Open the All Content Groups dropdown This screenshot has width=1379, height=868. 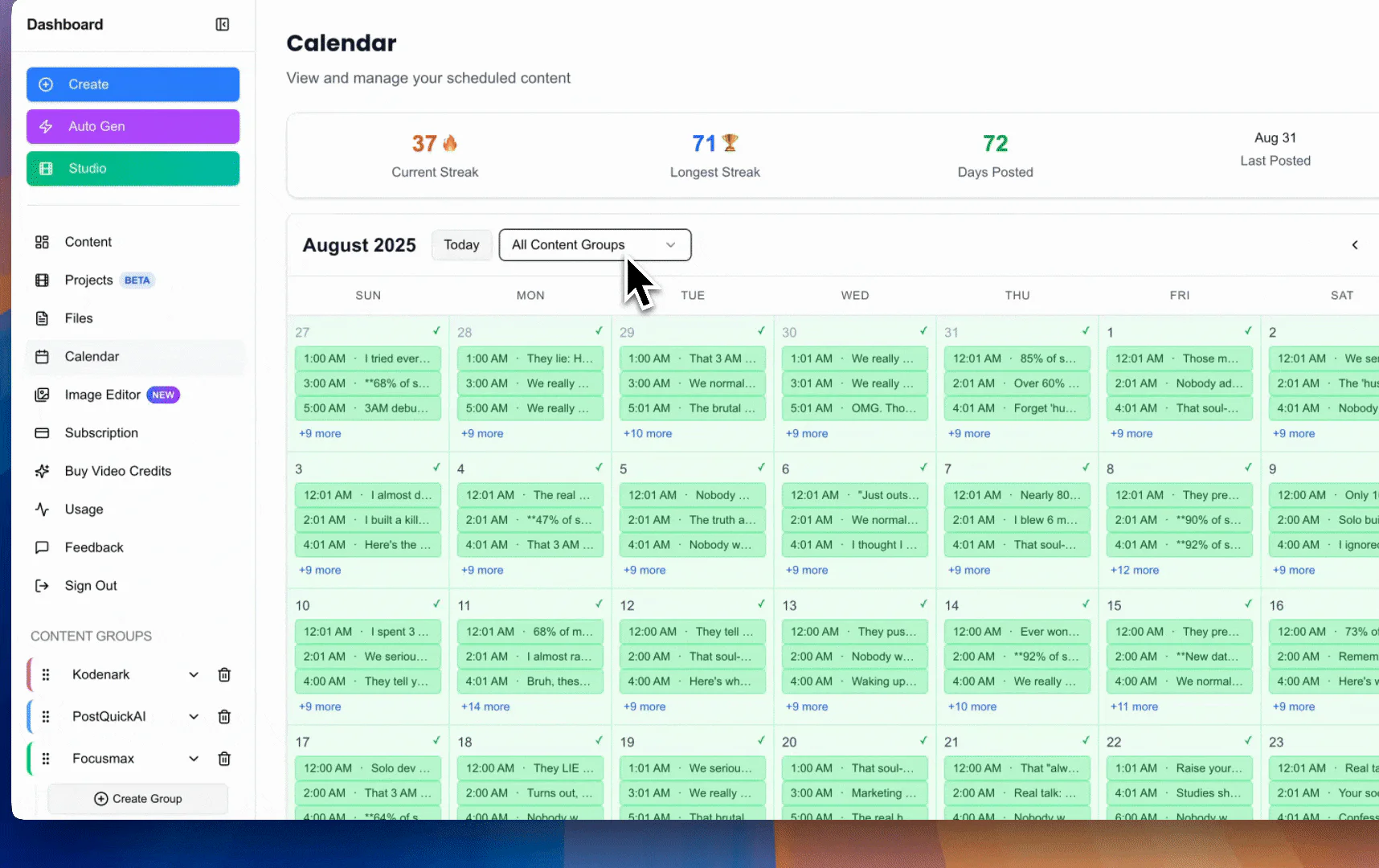coord(594,244)
